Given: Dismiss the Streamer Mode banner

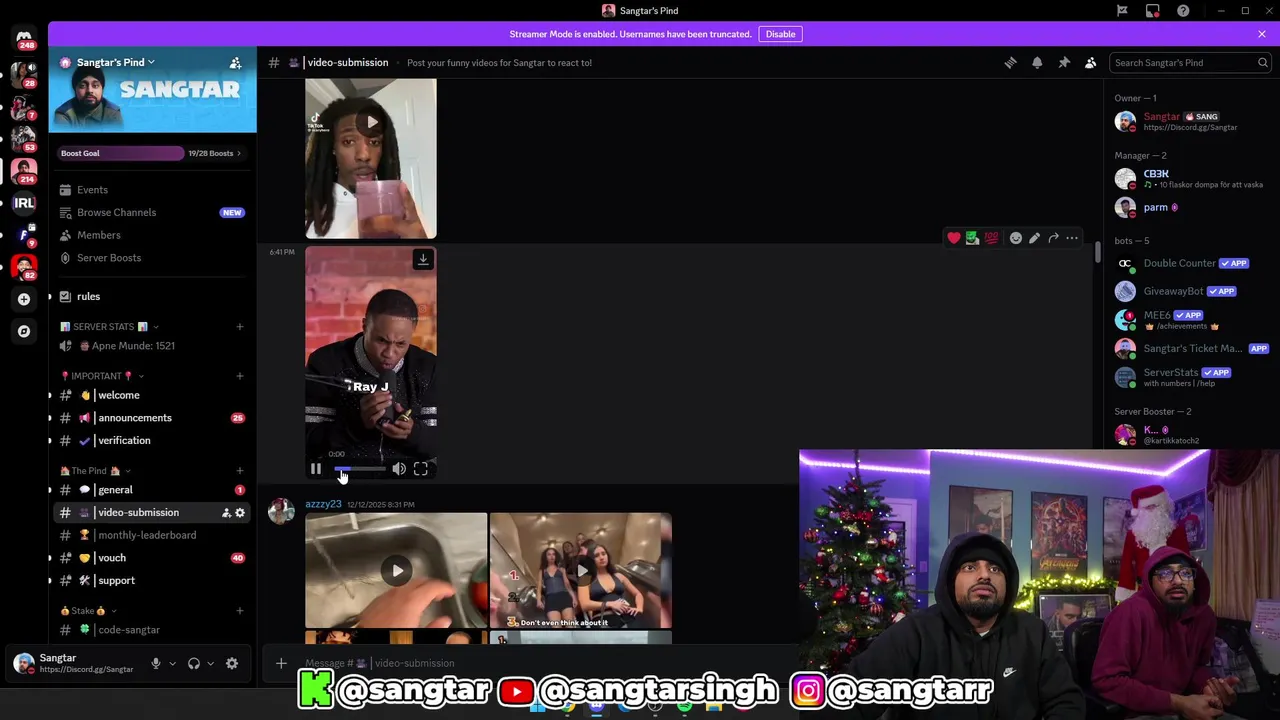Looking at the screenshot, I should pos(1262,34).
